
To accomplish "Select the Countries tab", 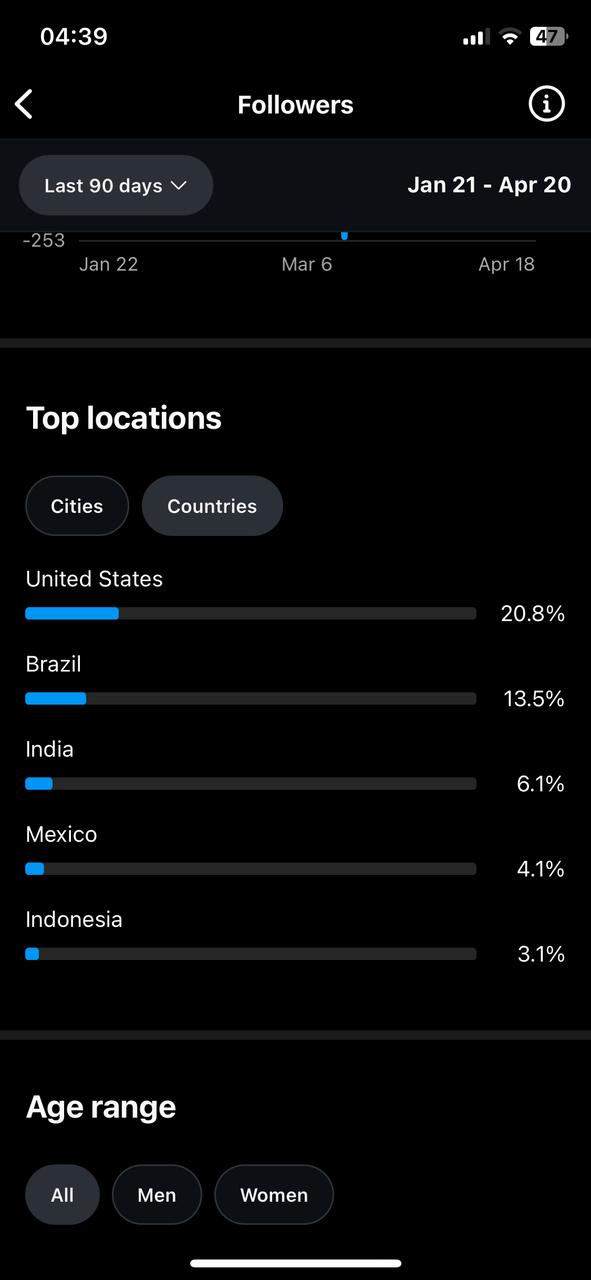I will 212,506.
